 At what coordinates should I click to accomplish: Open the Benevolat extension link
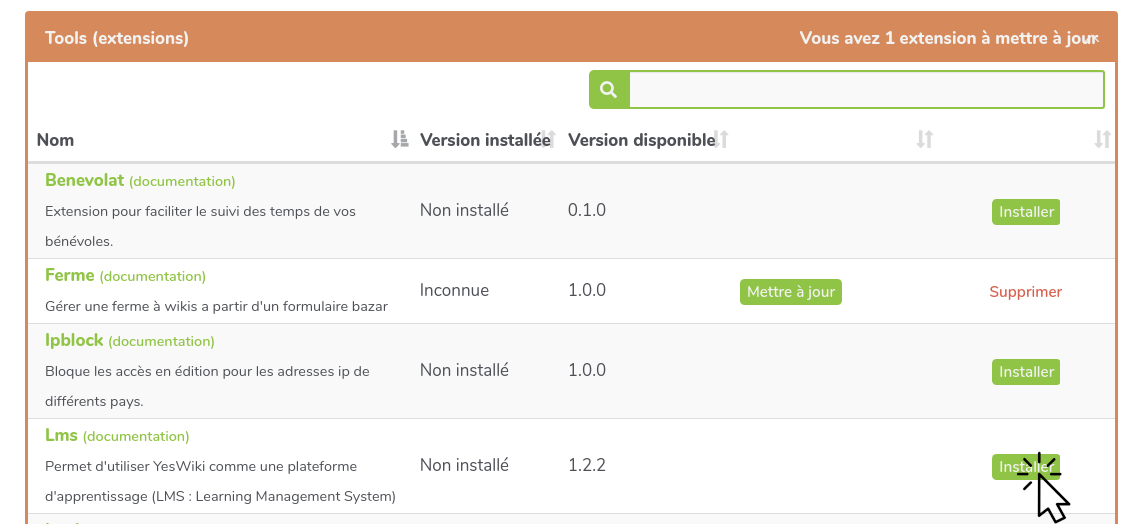point(84,180)
